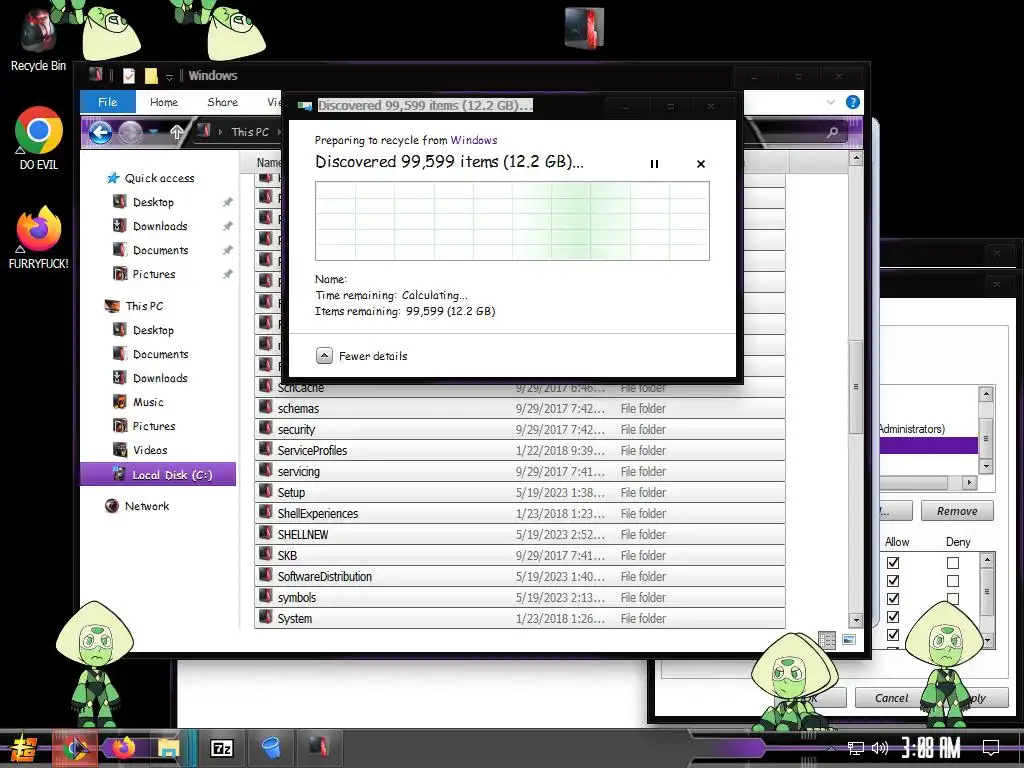
Task: Open File Explorer from the taskbar
Action: tap(168, 748)
